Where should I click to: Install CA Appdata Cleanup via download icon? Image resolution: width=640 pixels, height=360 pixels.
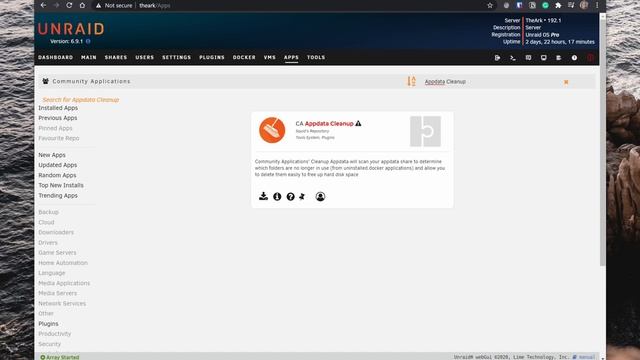point(263,196)
